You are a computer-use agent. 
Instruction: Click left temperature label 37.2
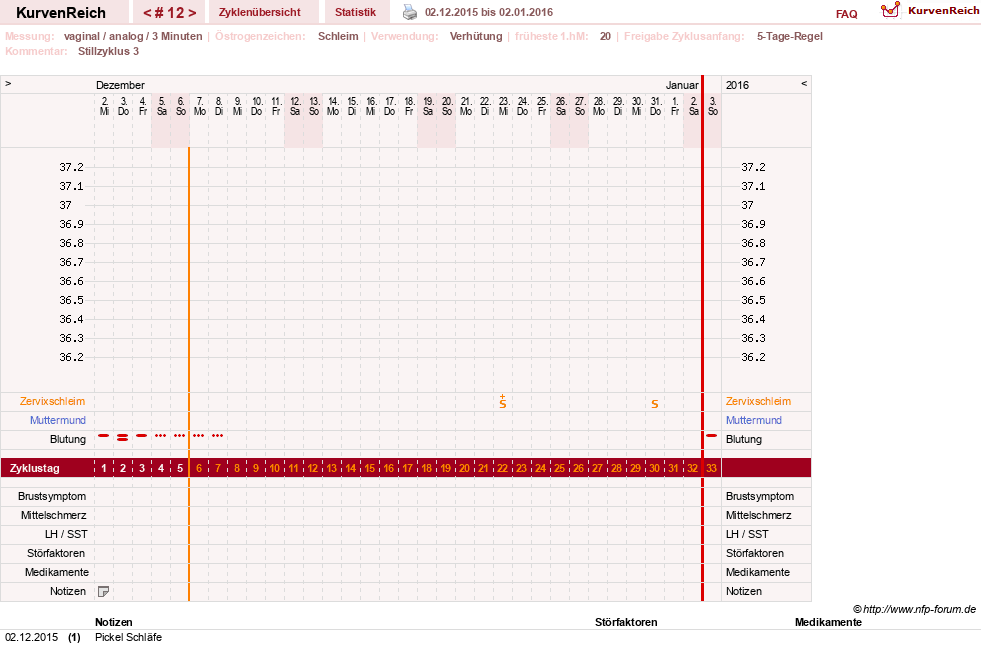click(71, 167)
